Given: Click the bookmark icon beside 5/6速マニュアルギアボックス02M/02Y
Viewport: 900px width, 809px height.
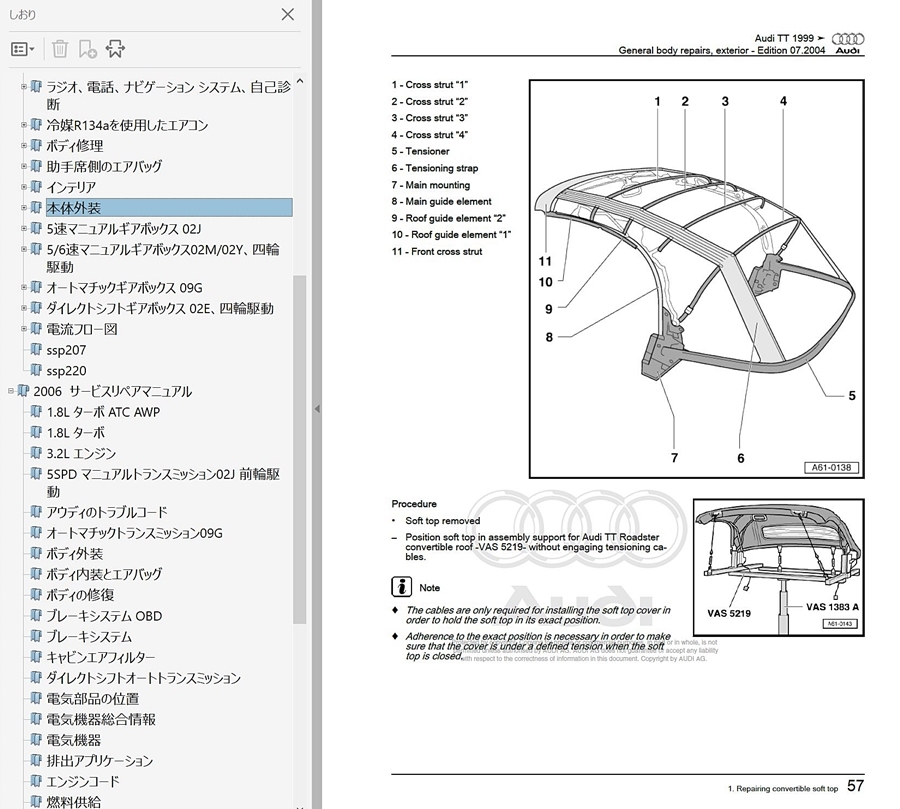Looking at the screenshot, I should point(36,249).
